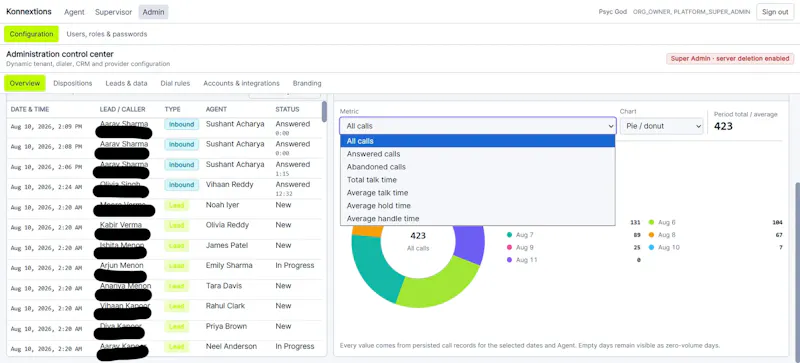Click Inbound badge of 2:09 PM row

pos(182,124)
